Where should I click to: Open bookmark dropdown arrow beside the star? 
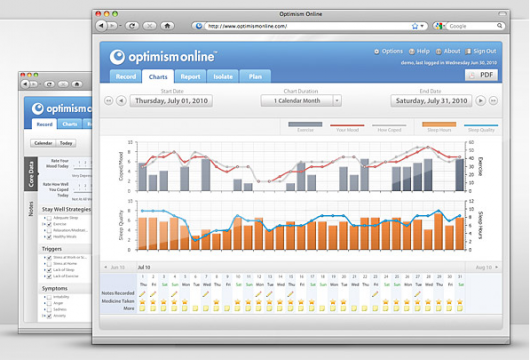pyautogui.click(x=422, y=26)
